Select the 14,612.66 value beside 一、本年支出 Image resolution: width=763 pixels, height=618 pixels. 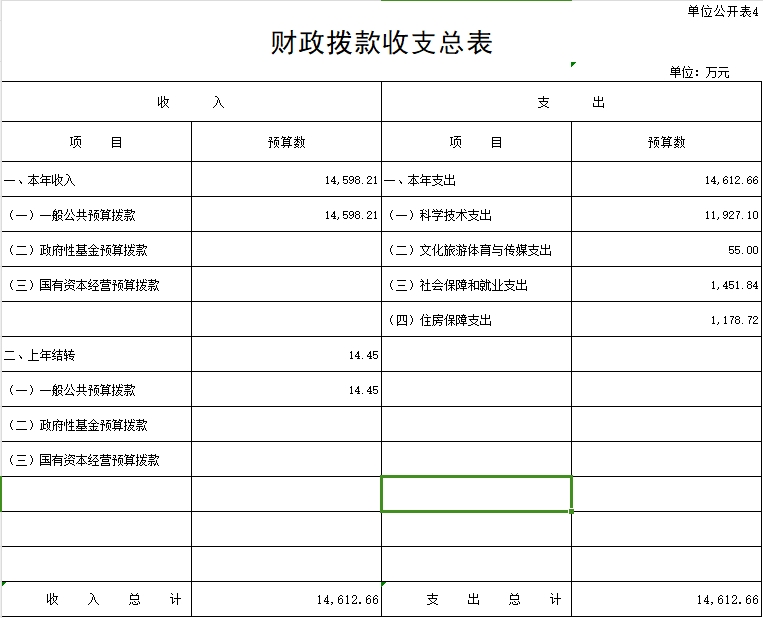click(x=667, y=180)
